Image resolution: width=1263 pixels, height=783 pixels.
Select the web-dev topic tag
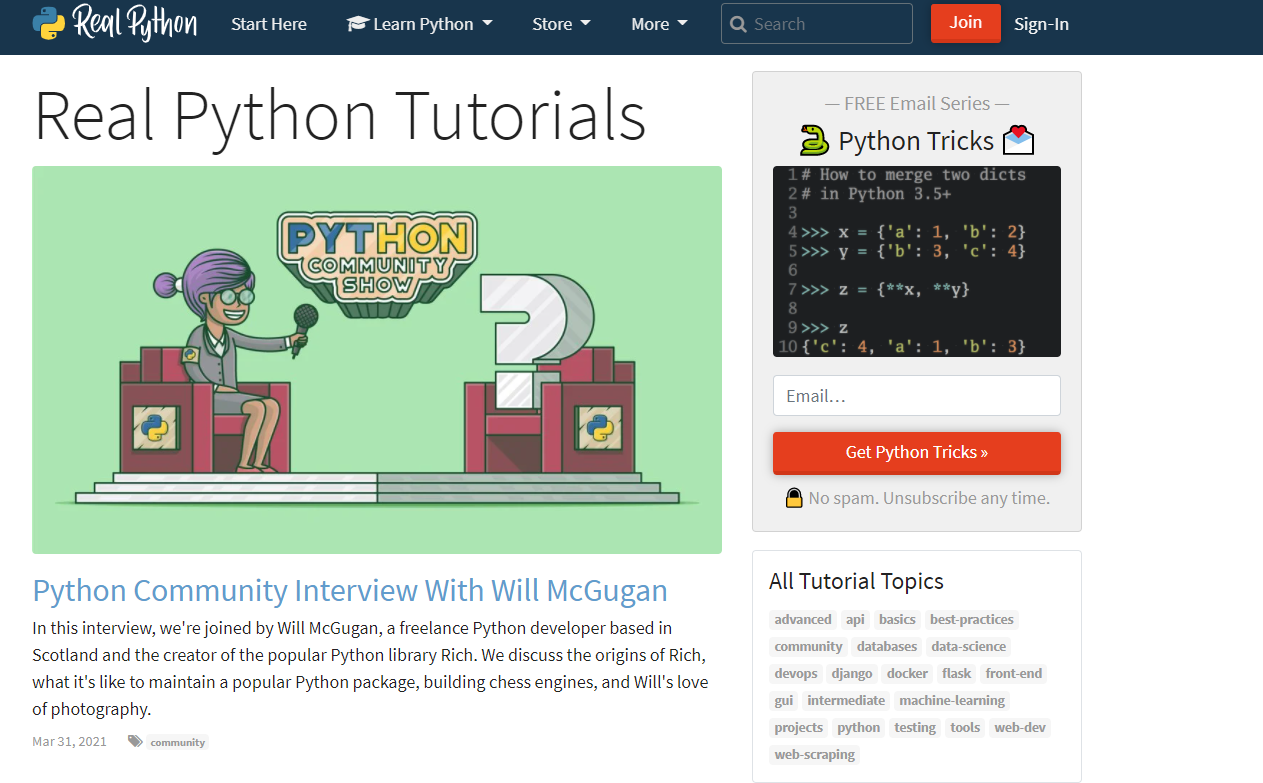(x=1020, y=727)
